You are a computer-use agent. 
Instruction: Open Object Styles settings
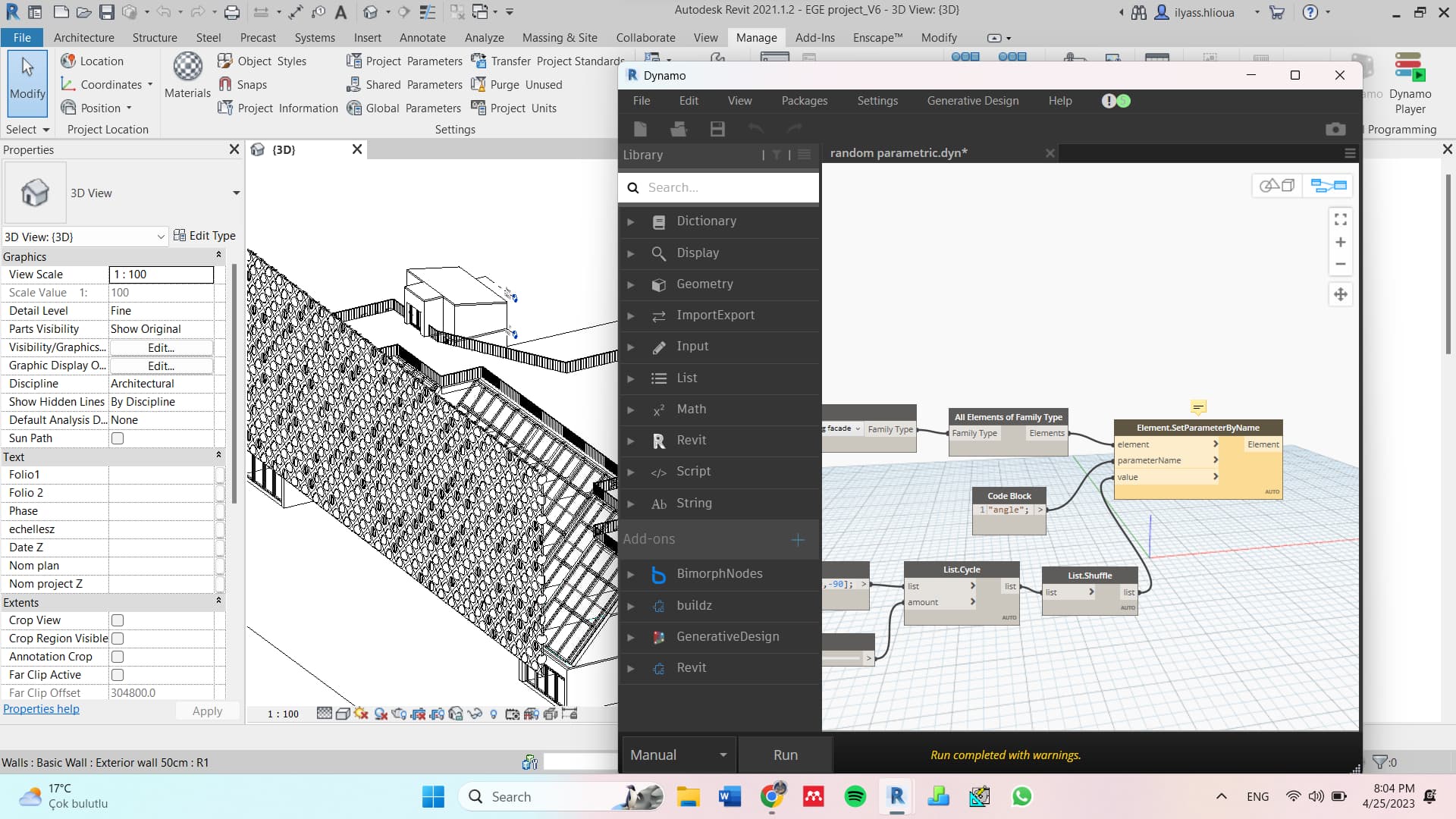coord(262,61)
